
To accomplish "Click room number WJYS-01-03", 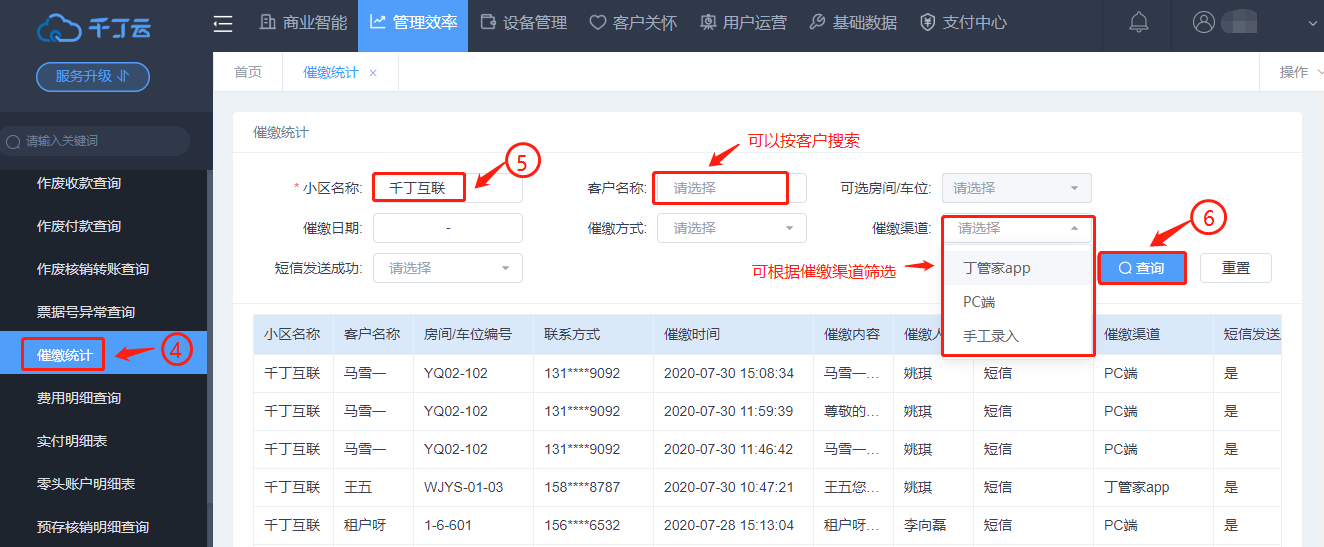I will point(463,487).
